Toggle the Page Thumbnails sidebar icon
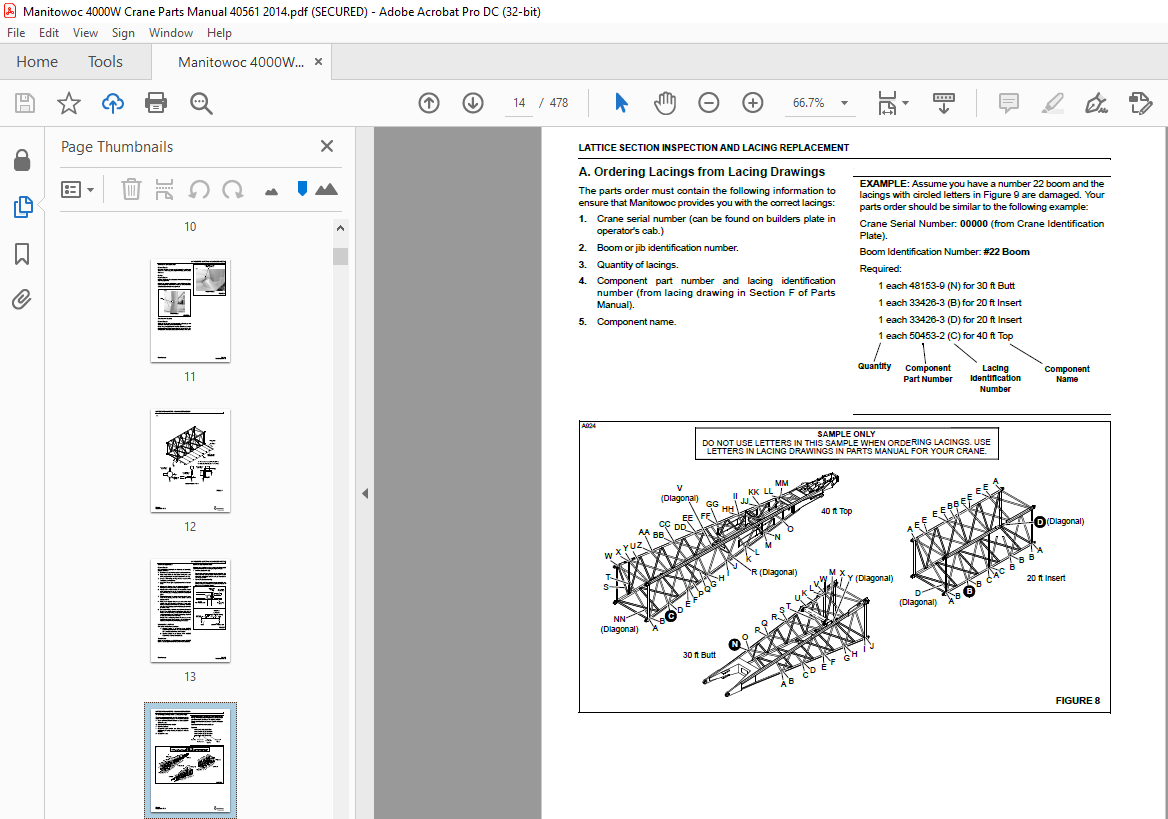Image resolution: width=1168 pixels, height=819 pixels. pyautogui.click(x=22, y=206)
